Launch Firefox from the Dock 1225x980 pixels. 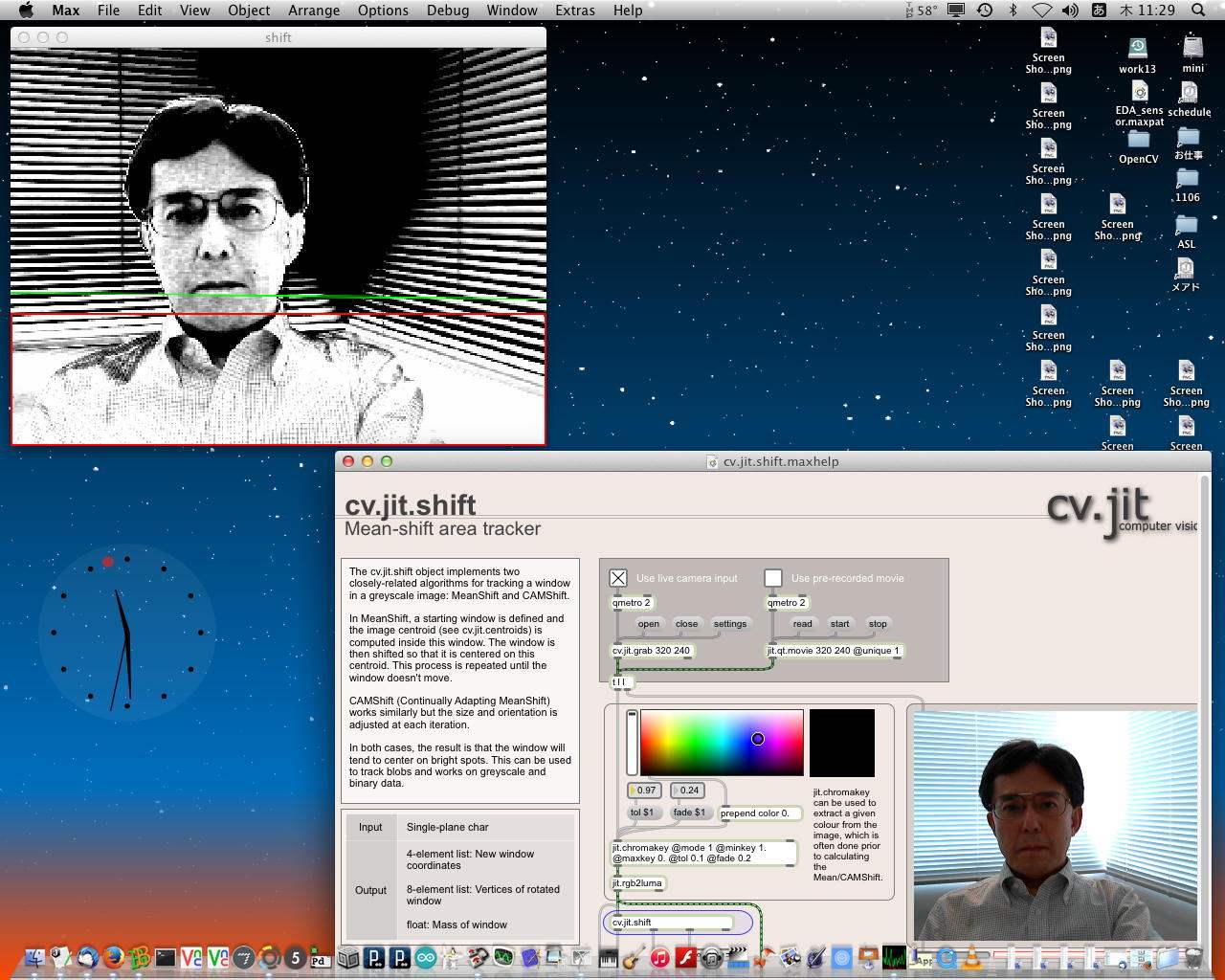114,957
